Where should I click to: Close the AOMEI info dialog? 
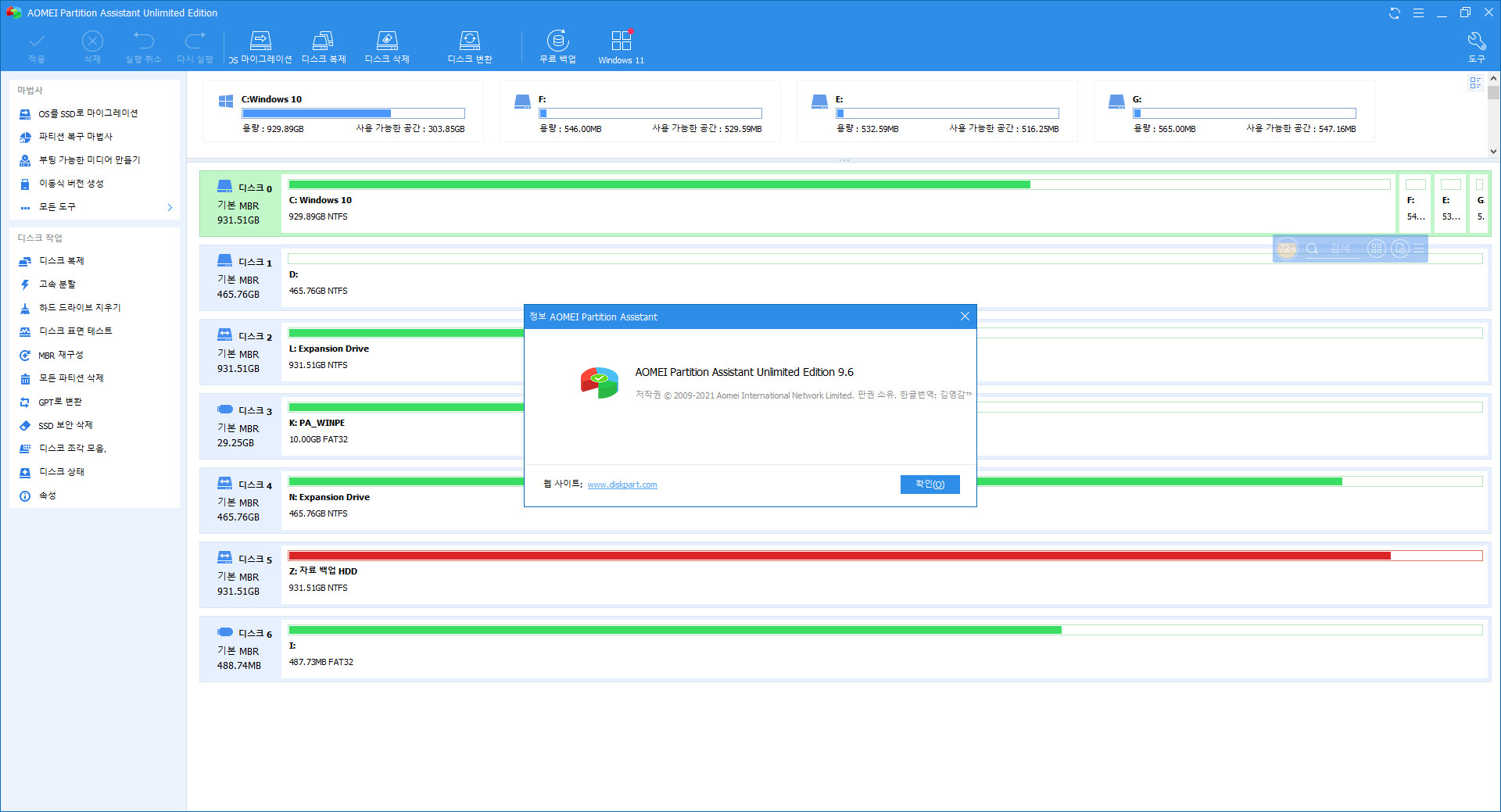tap(965, 317)
